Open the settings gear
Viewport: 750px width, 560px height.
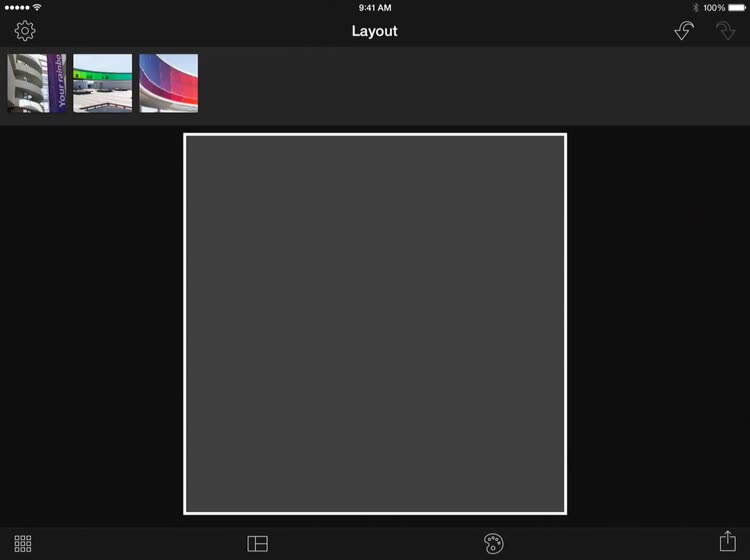24,31
